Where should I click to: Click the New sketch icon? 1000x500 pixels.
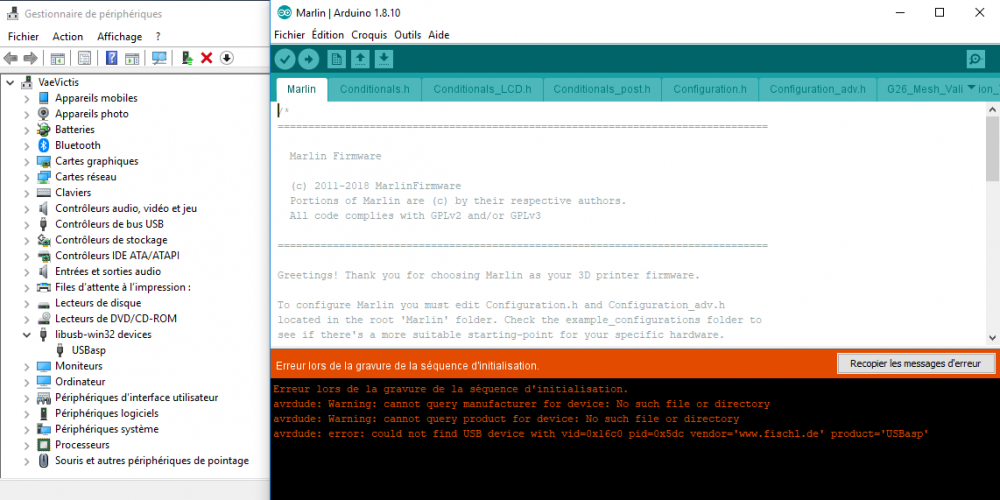pos(337,59)
